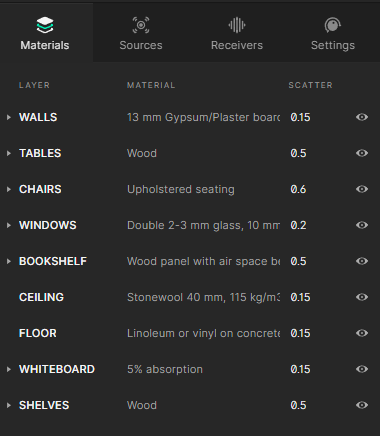Screen dimensions: 380x436
Task: Toggle visibility of TABLES layer
Action: [362, 153]
